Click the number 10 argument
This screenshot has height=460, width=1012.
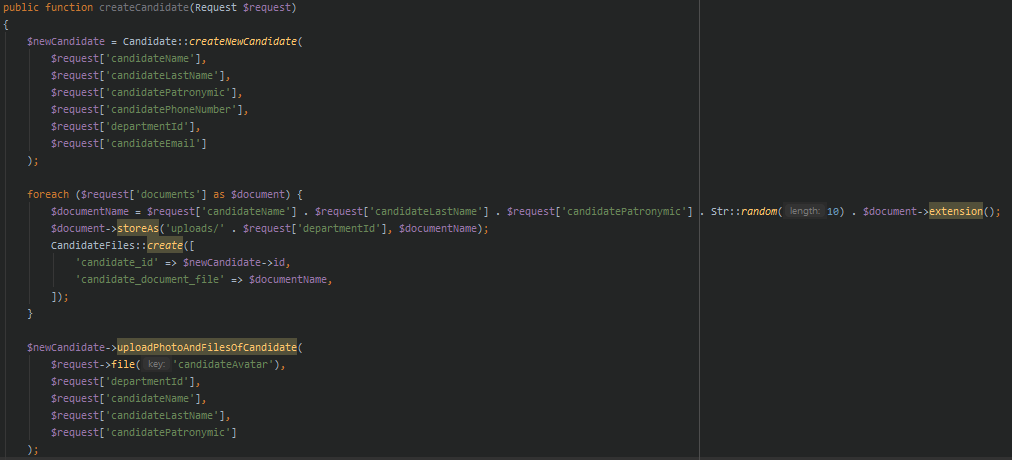(833, 212)
